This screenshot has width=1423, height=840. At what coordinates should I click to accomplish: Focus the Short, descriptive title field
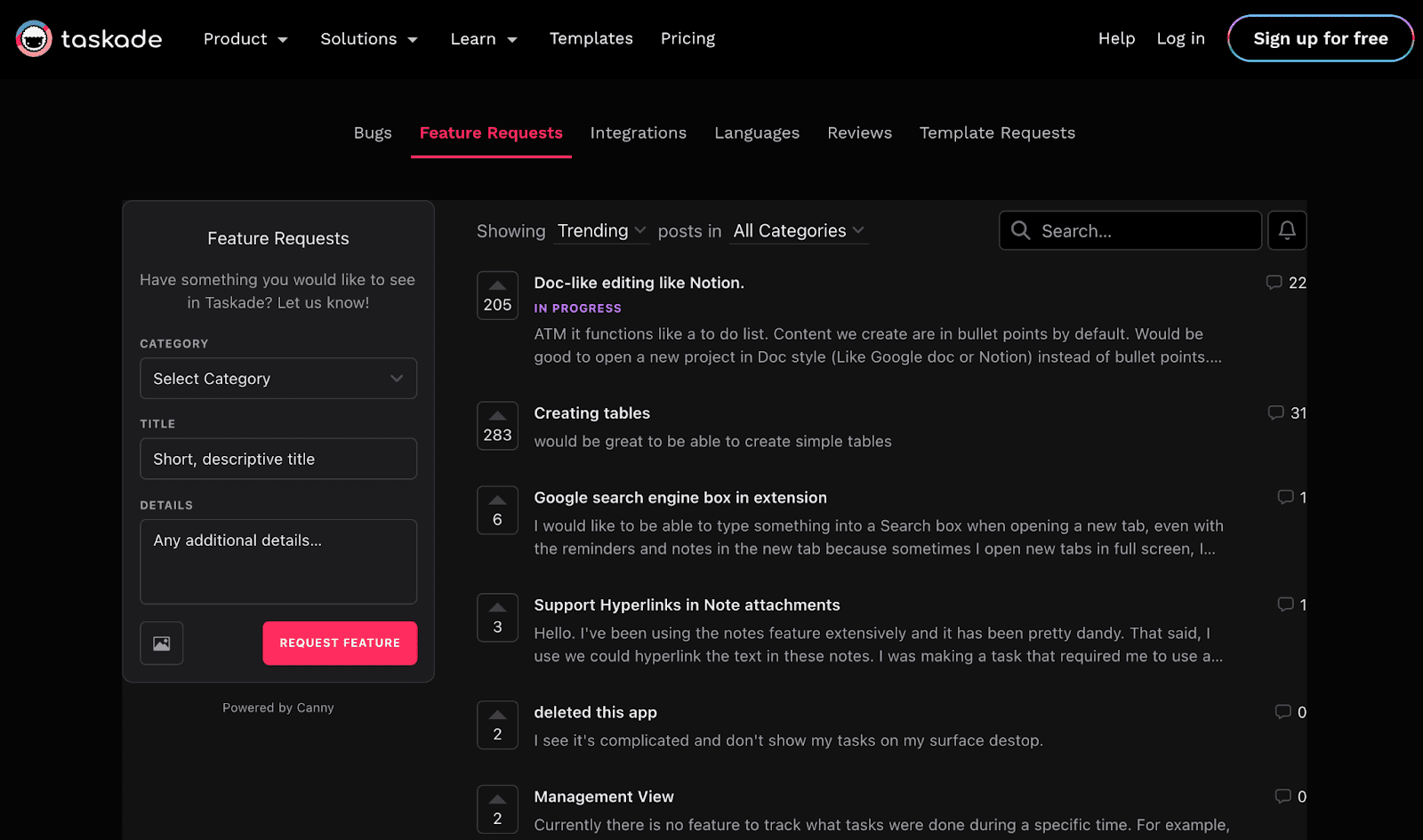[278, 459]
